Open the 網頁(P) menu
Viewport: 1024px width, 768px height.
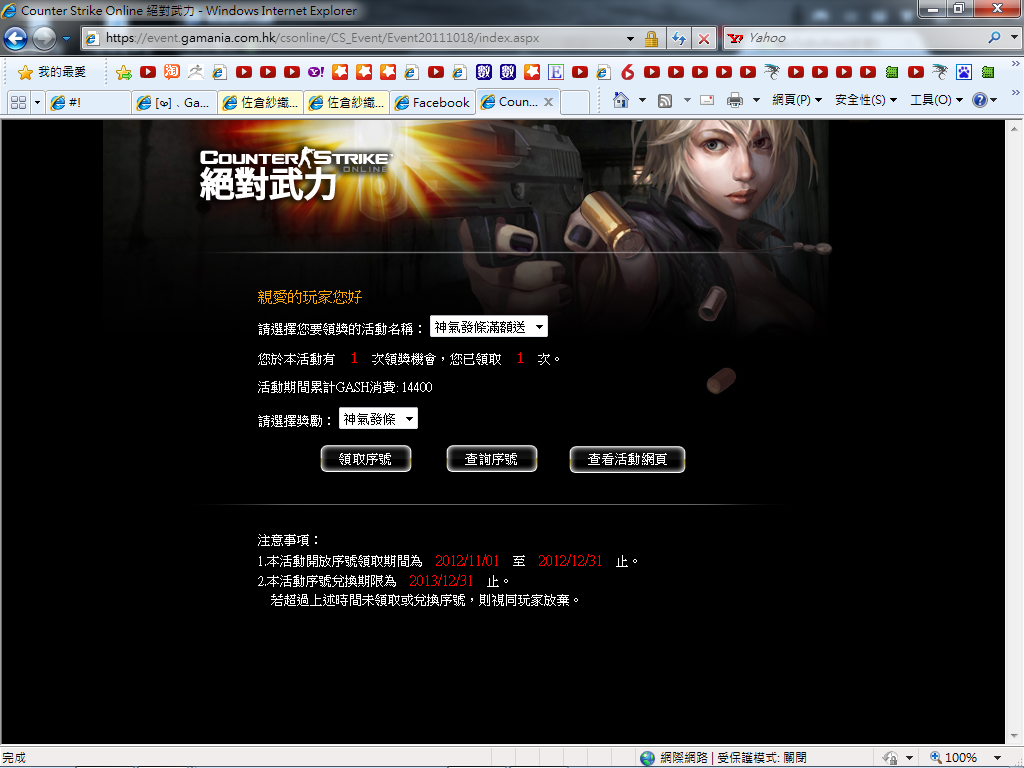click(x=797, y=100)
